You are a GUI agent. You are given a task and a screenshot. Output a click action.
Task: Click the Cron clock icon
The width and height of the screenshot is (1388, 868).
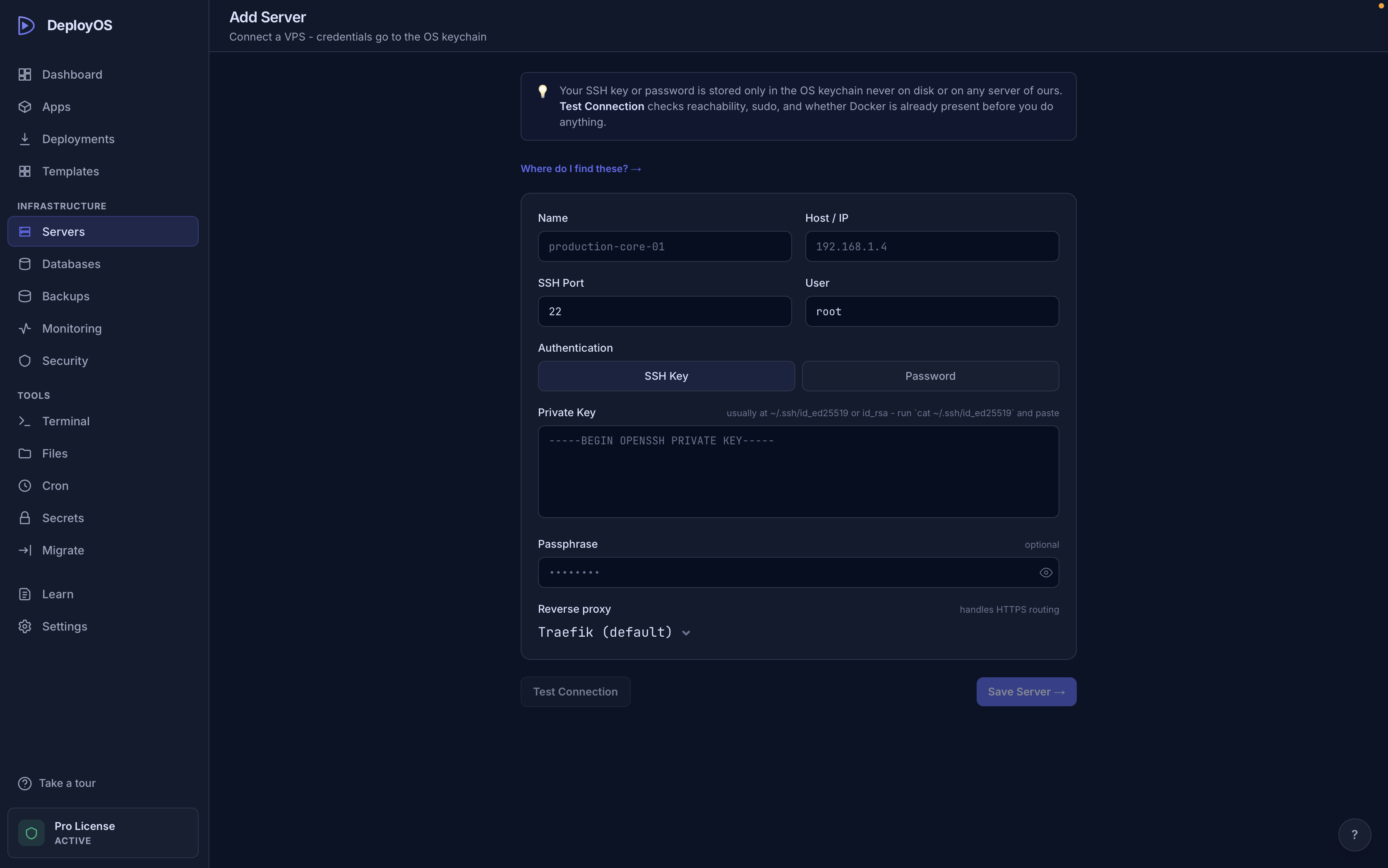click(x=25, y=486)
